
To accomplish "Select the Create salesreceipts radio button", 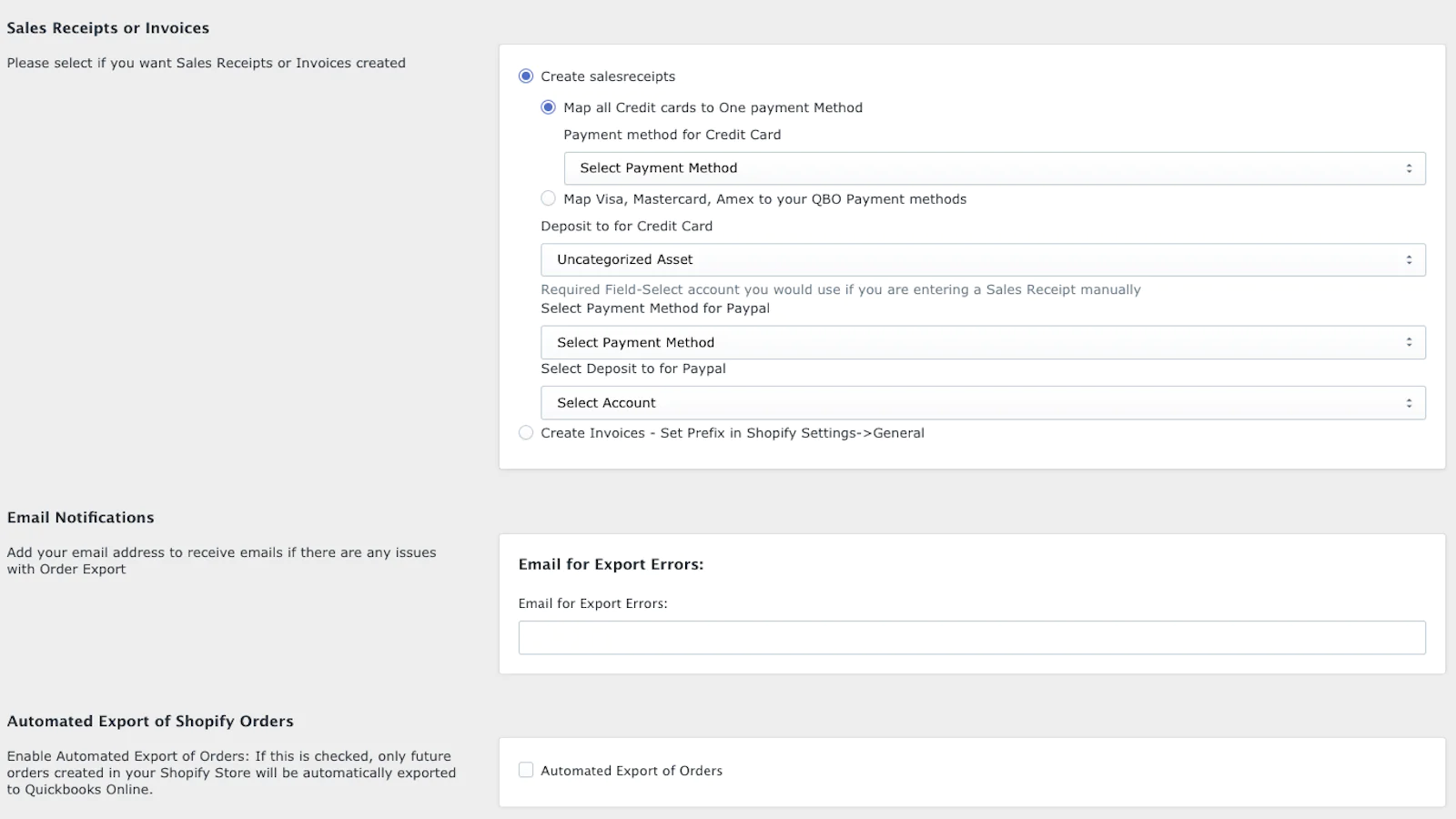I will [x=526, y=76].
